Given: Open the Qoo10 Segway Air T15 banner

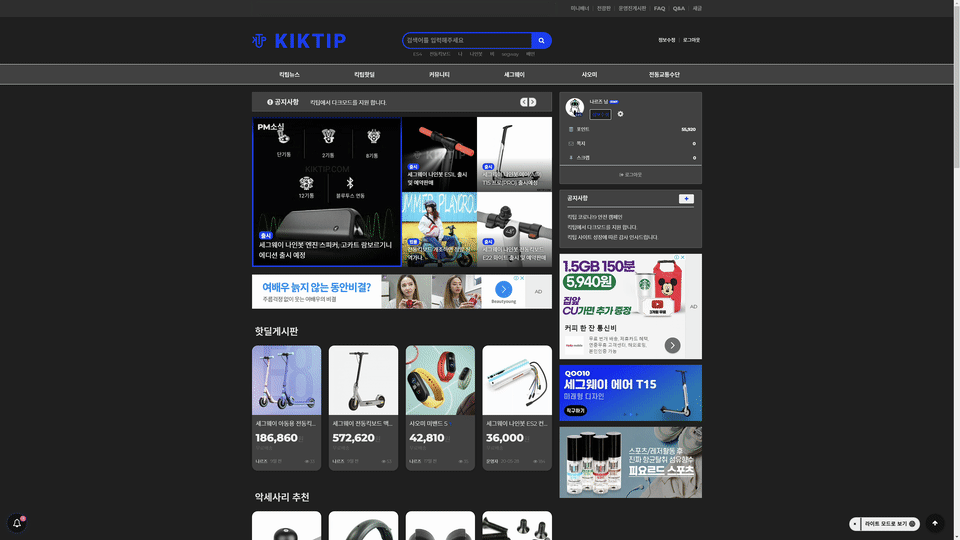Looking at the screenshot, I should click(631, 393).
